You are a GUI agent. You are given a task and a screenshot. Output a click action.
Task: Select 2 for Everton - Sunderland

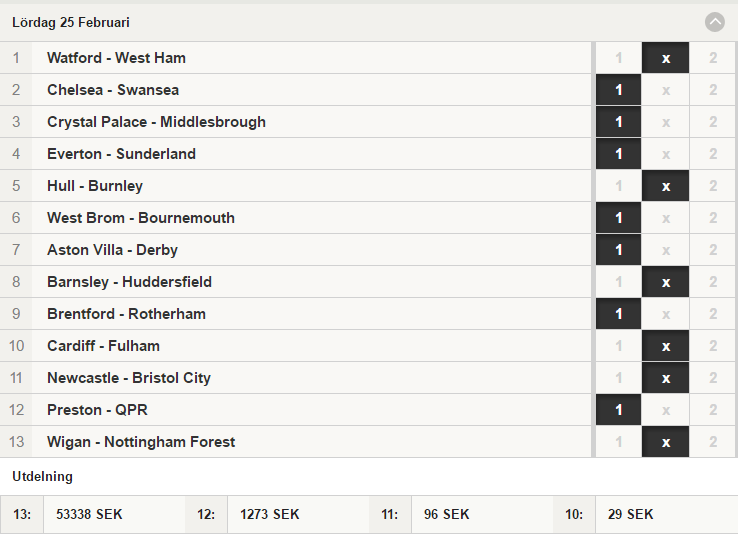713,154
